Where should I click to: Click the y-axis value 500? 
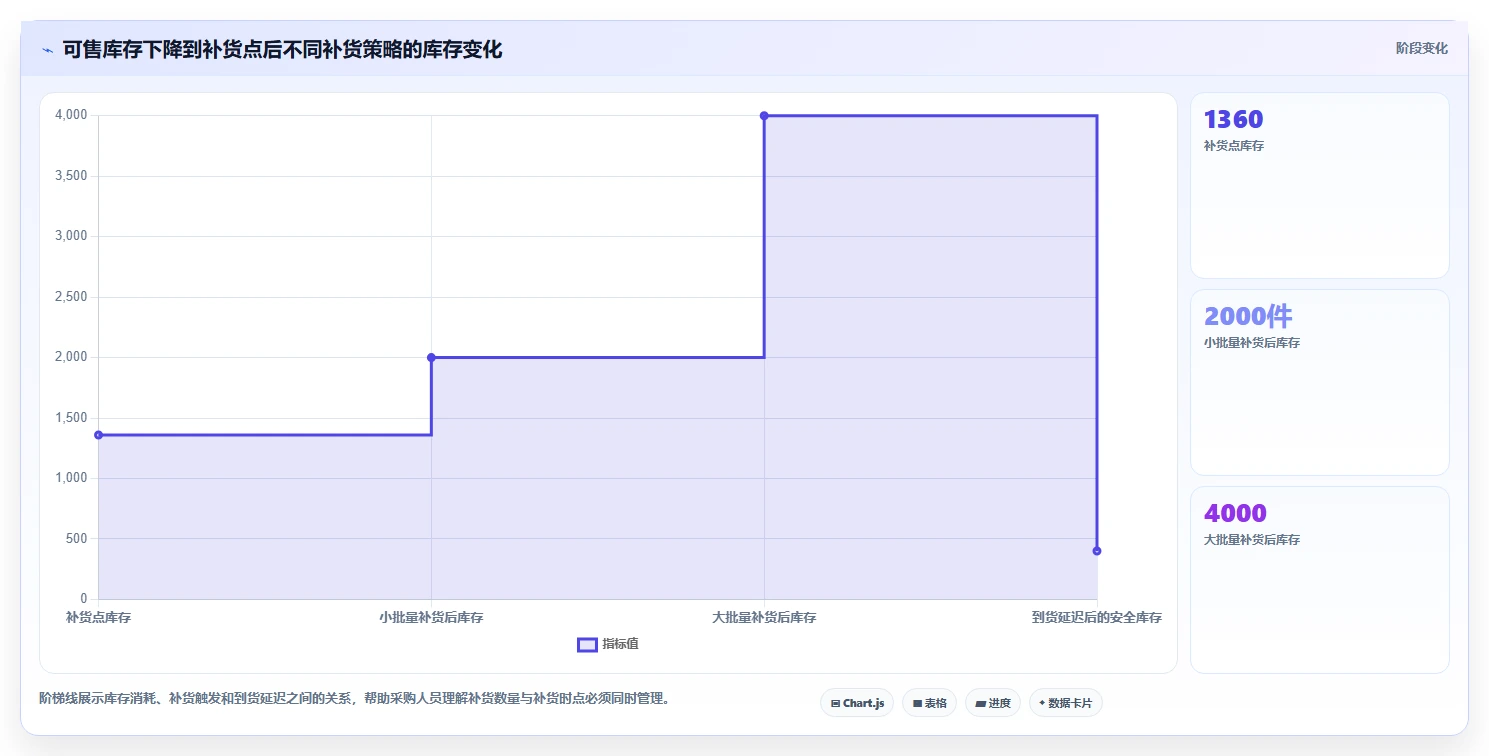pos(77,539)
